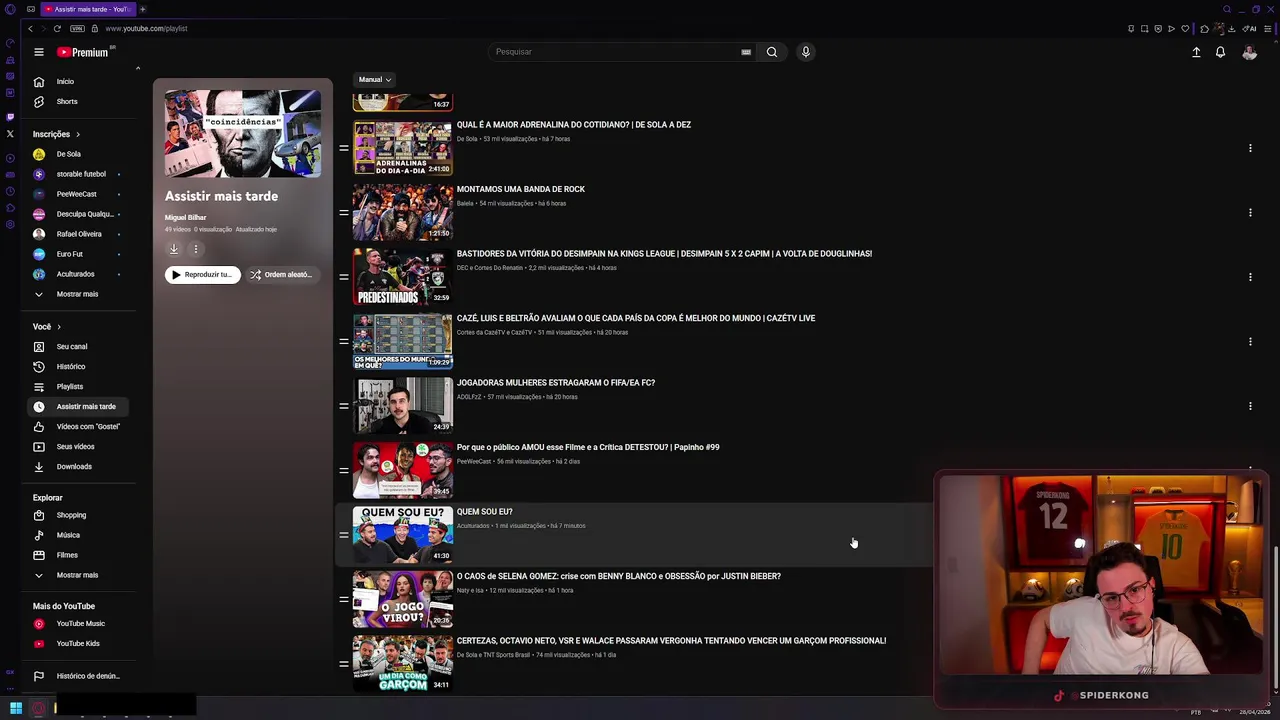Viewport: 1280px width, 720px height.
Task: Open the Opera GX taskbar icon
Action: (38, 708)
